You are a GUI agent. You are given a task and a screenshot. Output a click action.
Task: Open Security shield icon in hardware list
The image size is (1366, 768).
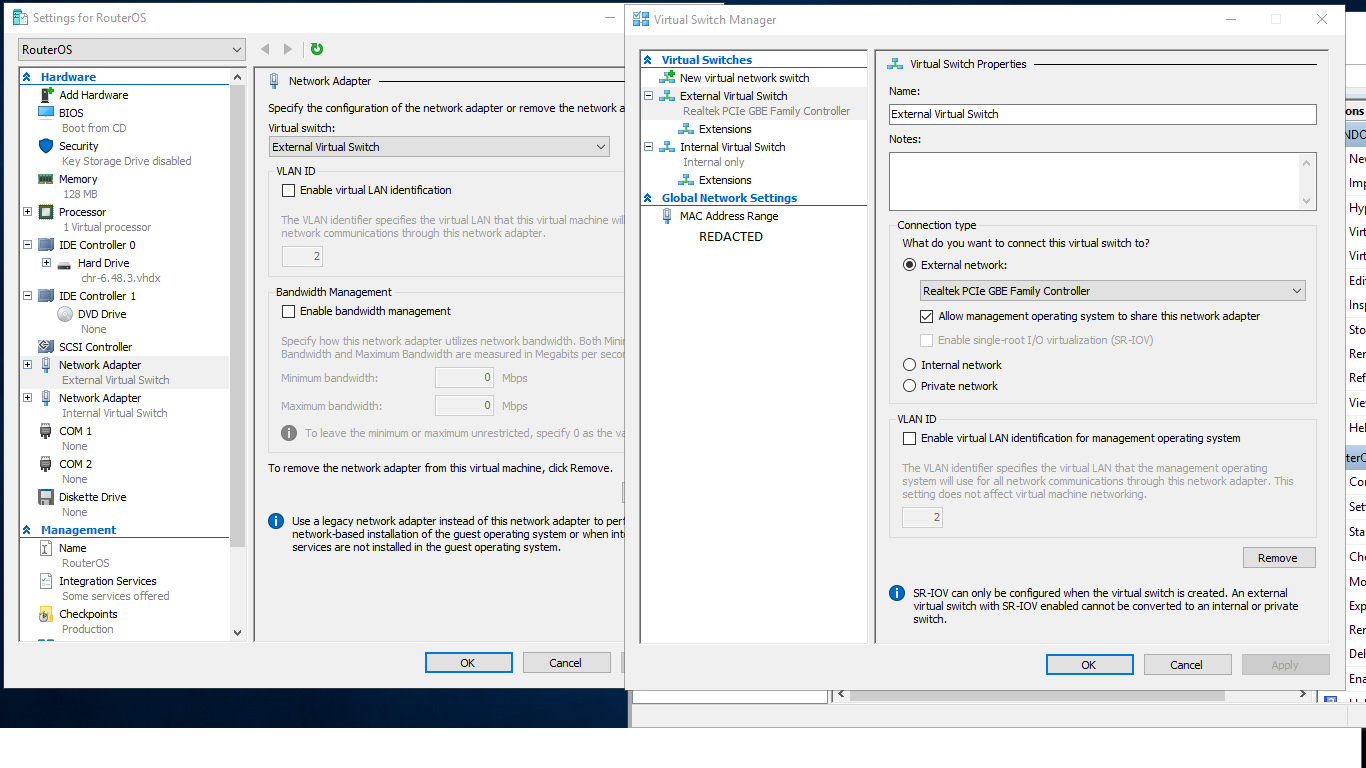[x=45, y=146]
